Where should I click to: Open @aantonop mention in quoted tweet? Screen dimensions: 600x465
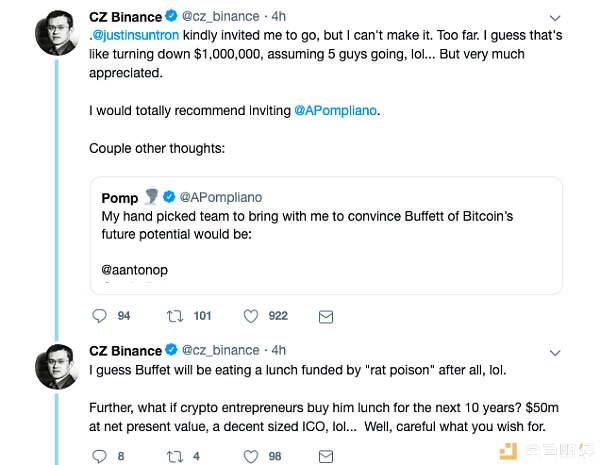(134, 269)
